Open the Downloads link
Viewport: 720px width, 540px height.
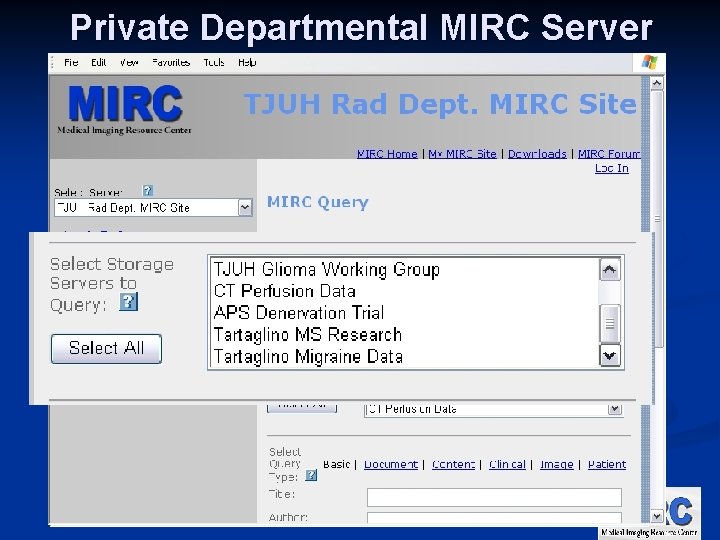[x=537, y=154]
